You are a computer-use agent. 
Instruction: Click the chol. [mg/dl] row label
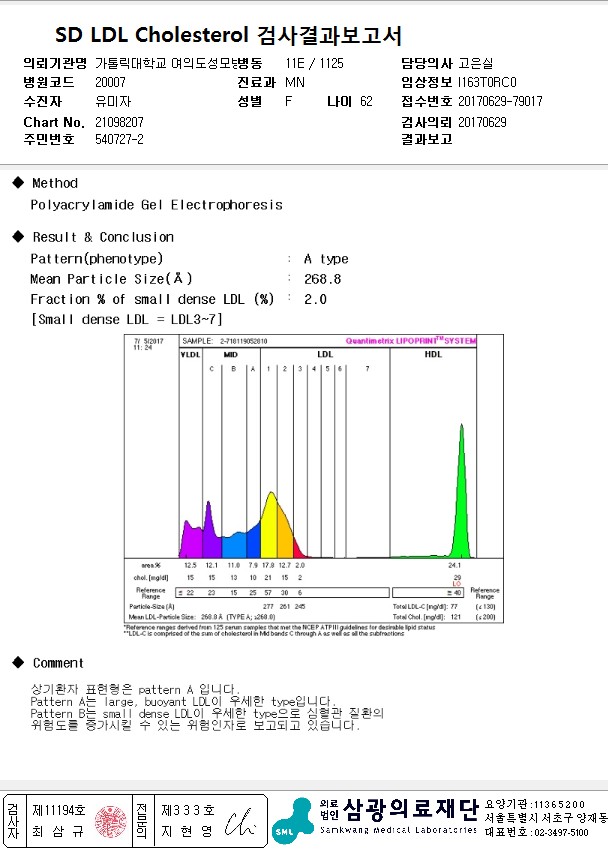coord(151,577)
